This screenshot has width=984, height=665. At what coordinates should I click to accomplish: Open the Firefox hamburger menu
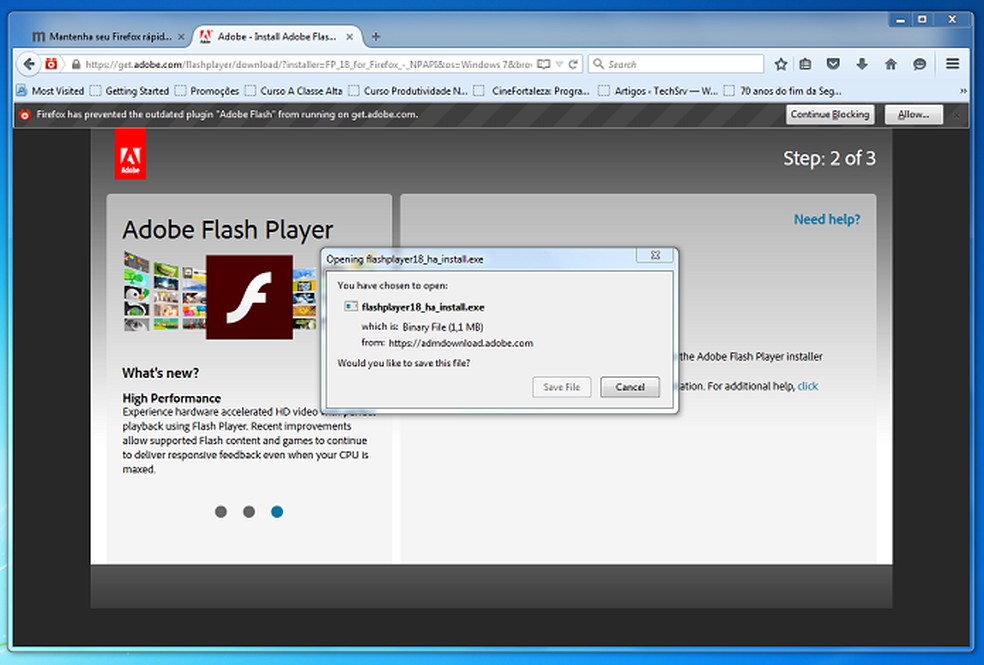tap(952, 63)
